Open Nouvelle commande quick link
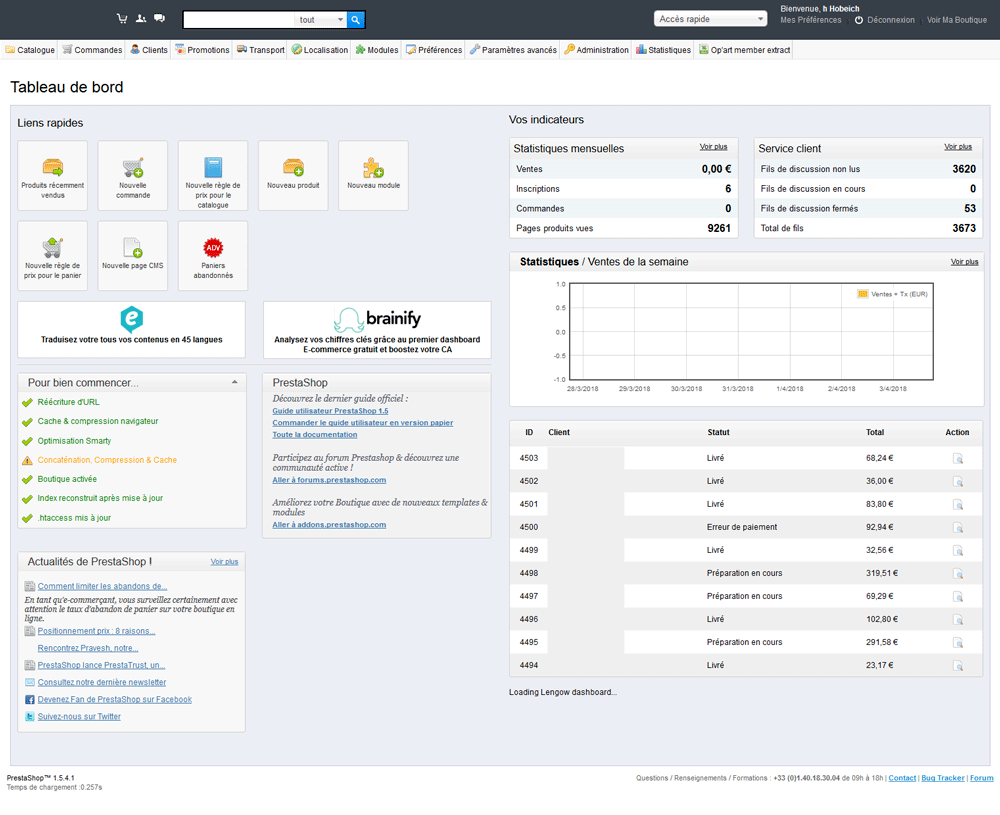Image resolution: width=1000 pixels, height=815 pixels. 133,175
